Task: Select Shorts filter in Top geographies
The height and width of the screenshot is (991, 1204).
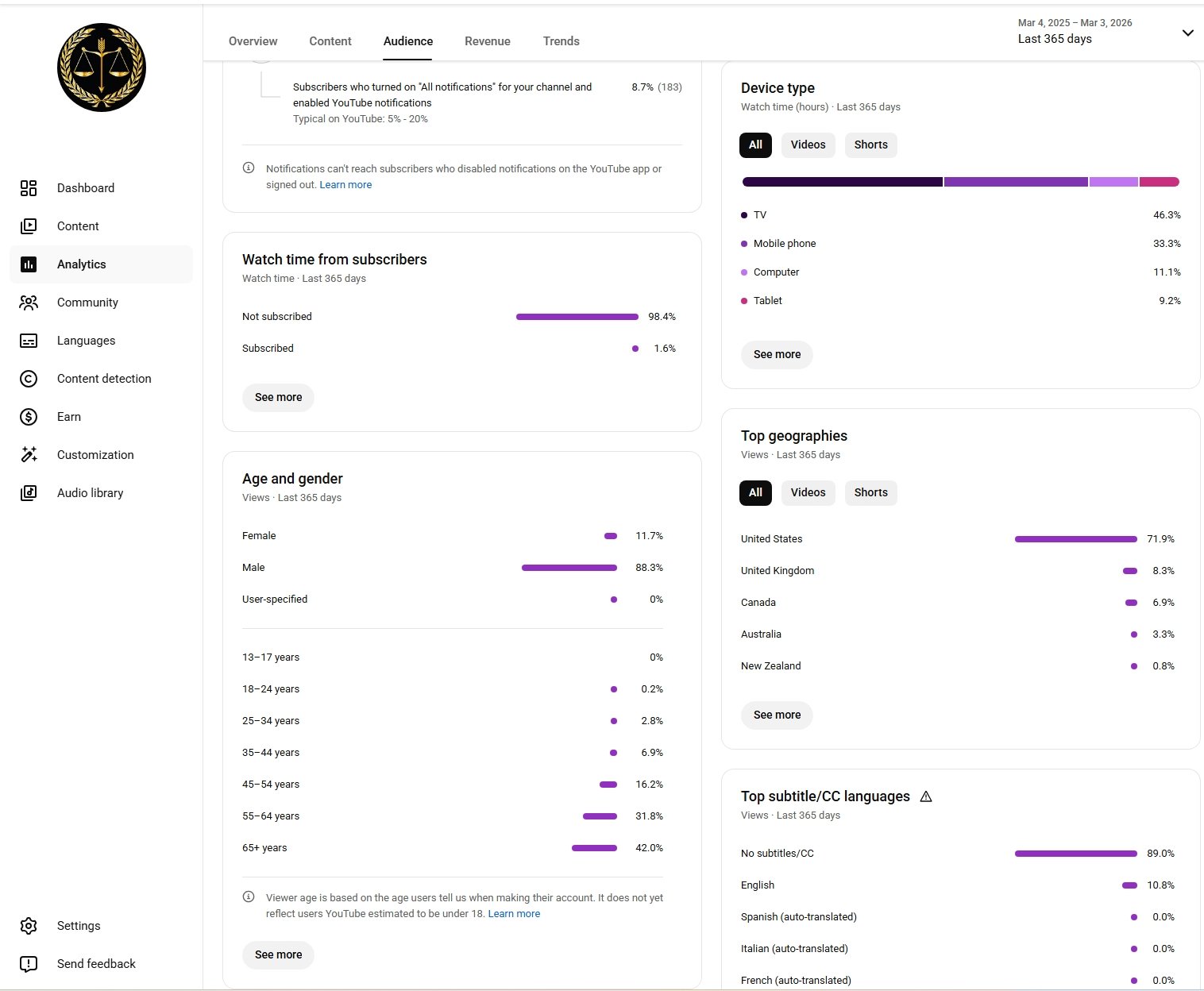Action: 870,492
